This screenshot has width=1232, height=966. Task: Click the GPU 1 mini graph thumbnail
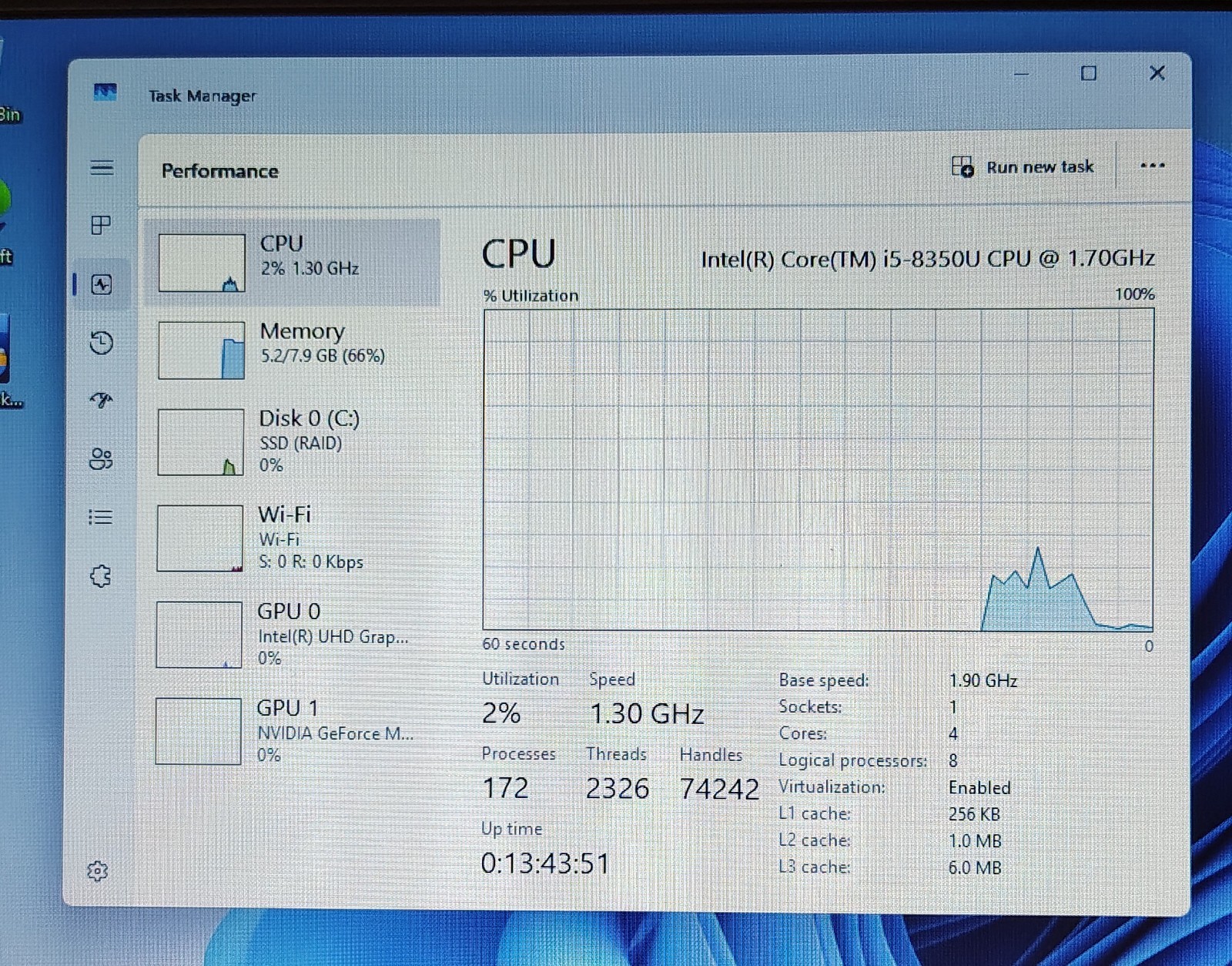(x=199, y=731)
